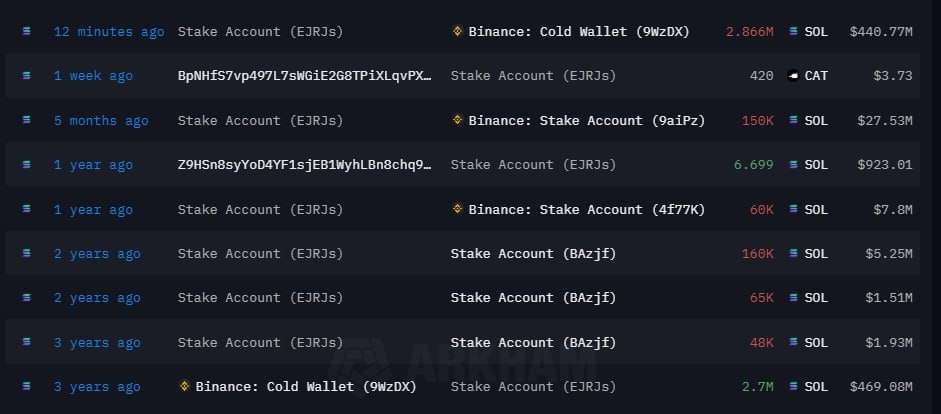
Task: Click the Solana chain icon beside '5 months ago'
Action: coord(26,121)
